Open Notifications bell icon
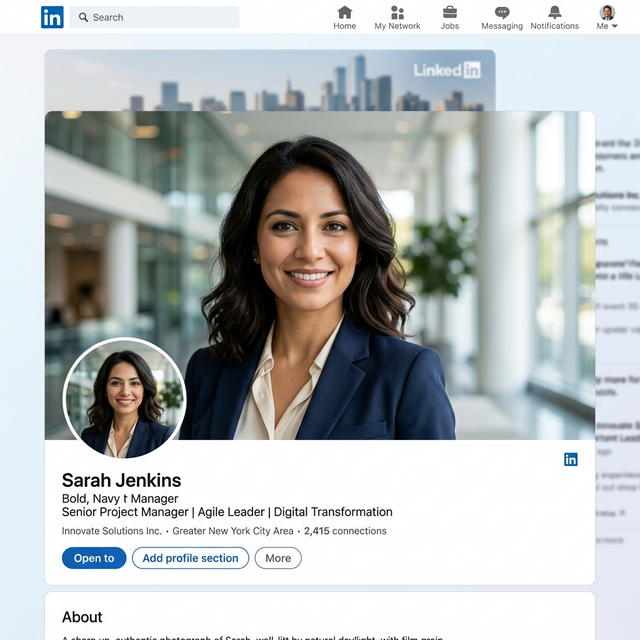 tap(555, 12)
